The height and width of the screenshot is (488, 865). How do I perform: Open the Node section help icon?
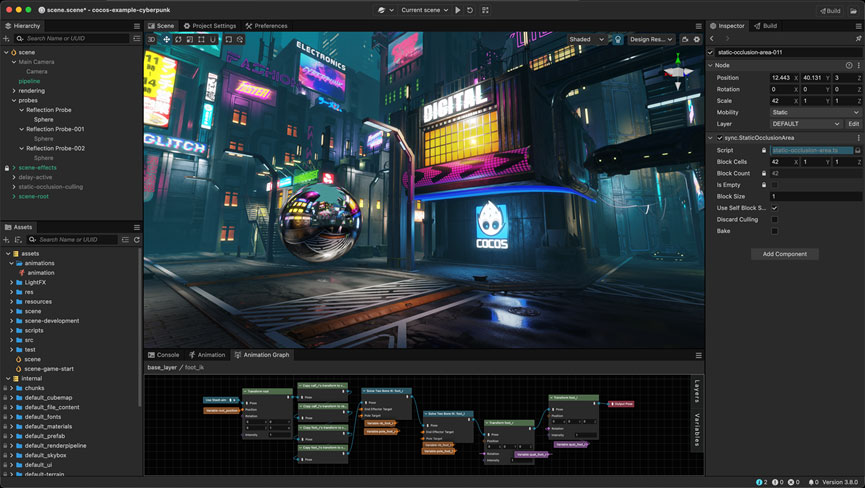tap(849, 65)
